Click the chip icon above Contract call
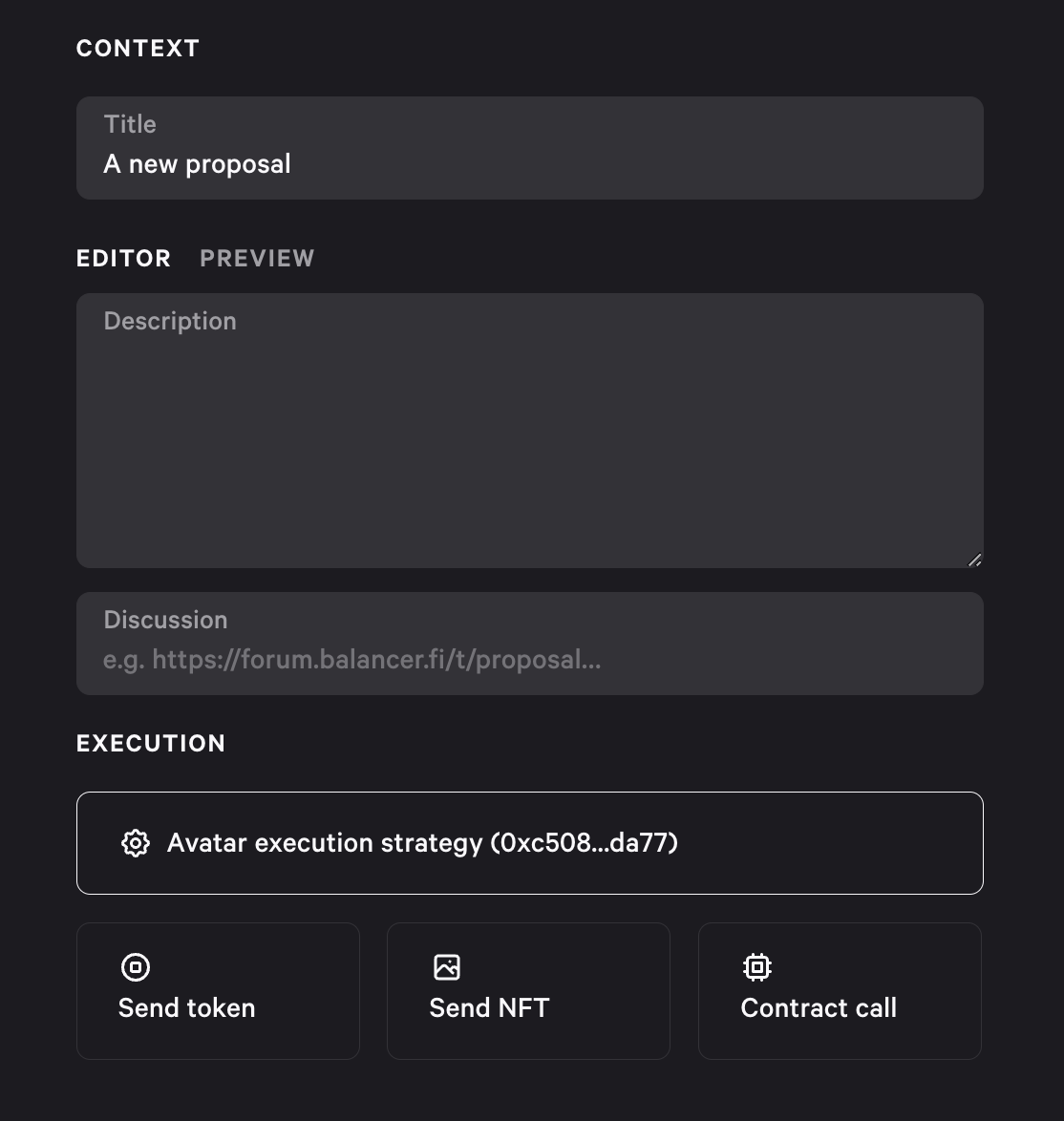 pos(757,967)
